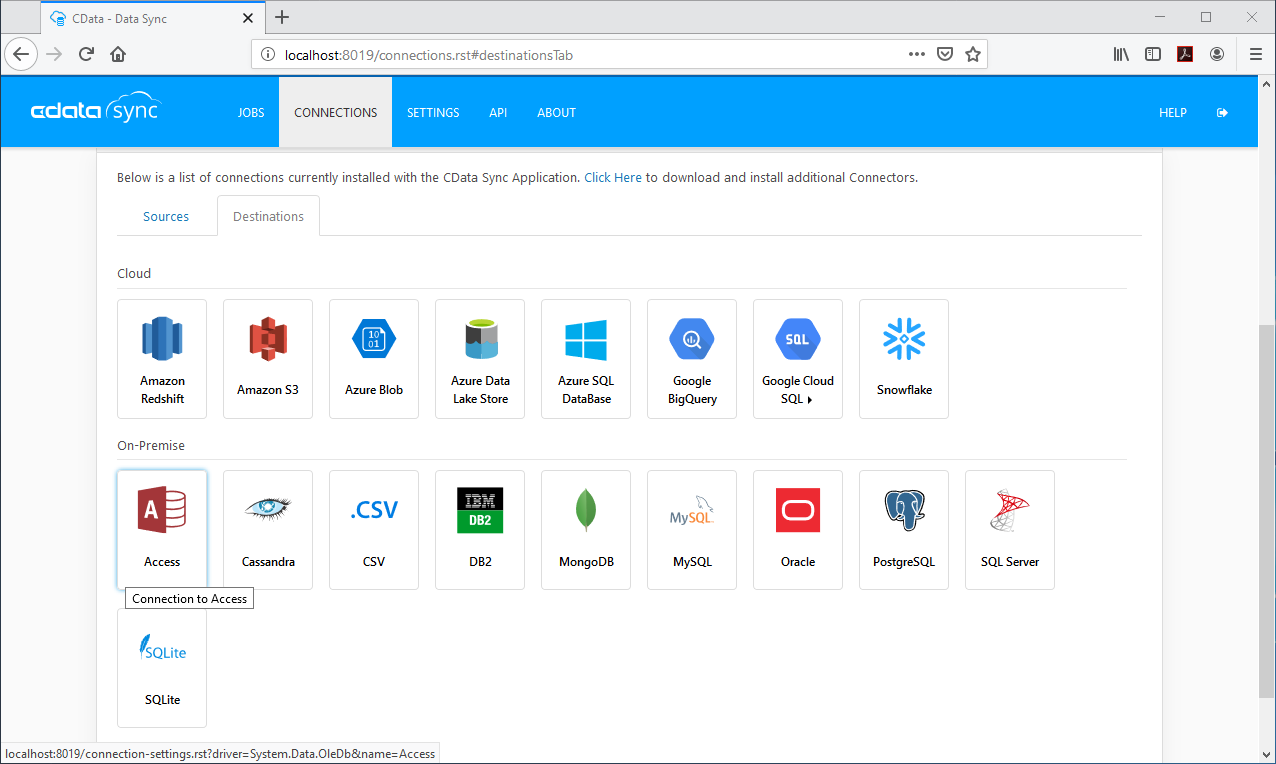Open the Settings navigation item
The width and height of the screenshot is (1276, 764).
(x=433, y=113)
